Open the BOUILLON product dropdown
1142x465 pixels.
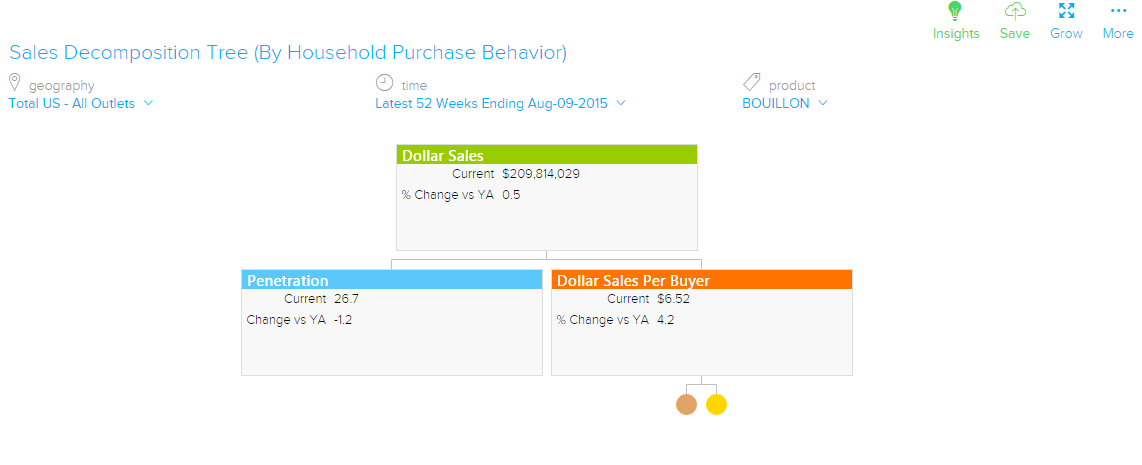[x=785, y=103]
